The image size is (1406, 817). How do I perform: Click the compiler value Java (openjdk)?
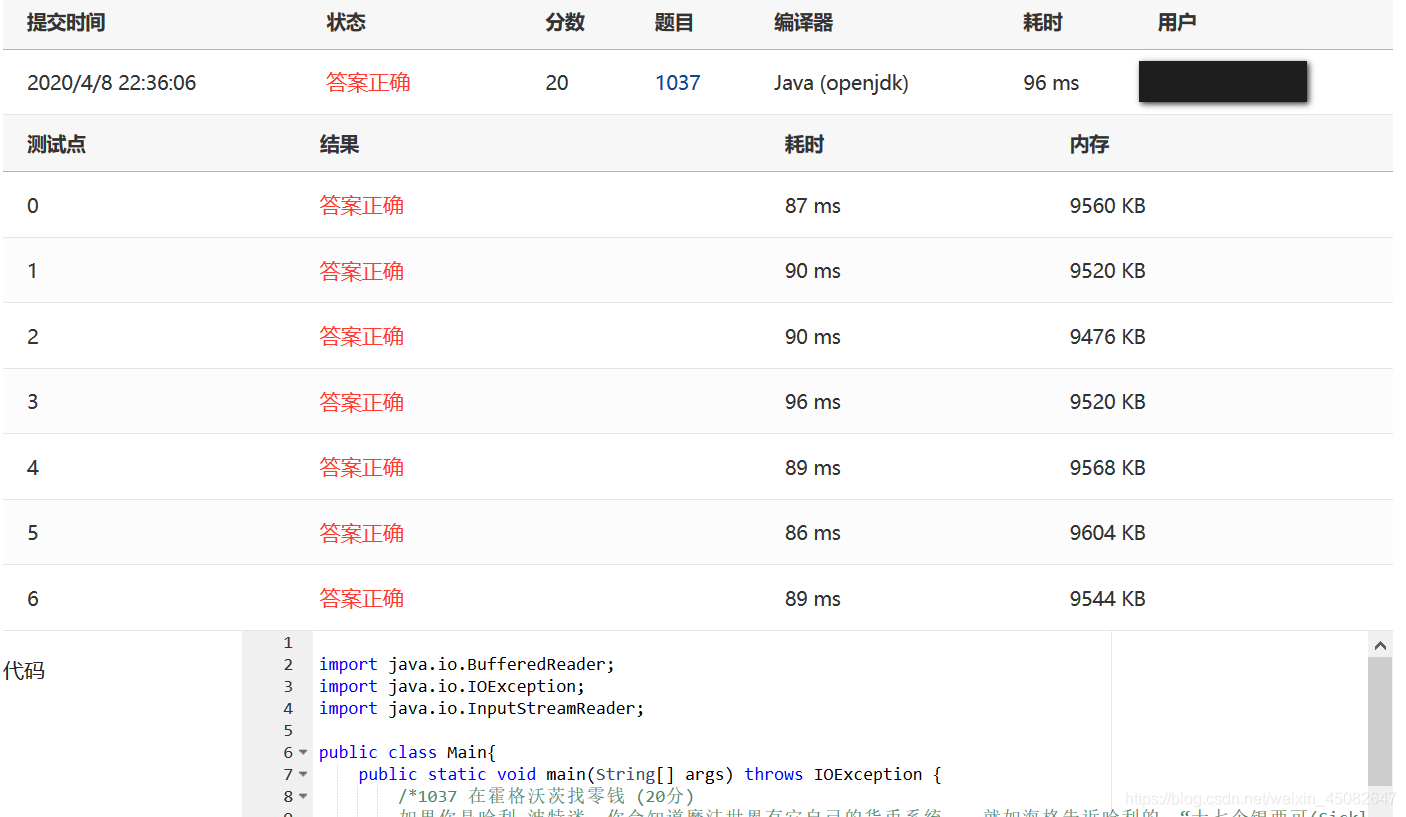coord(841,83)
